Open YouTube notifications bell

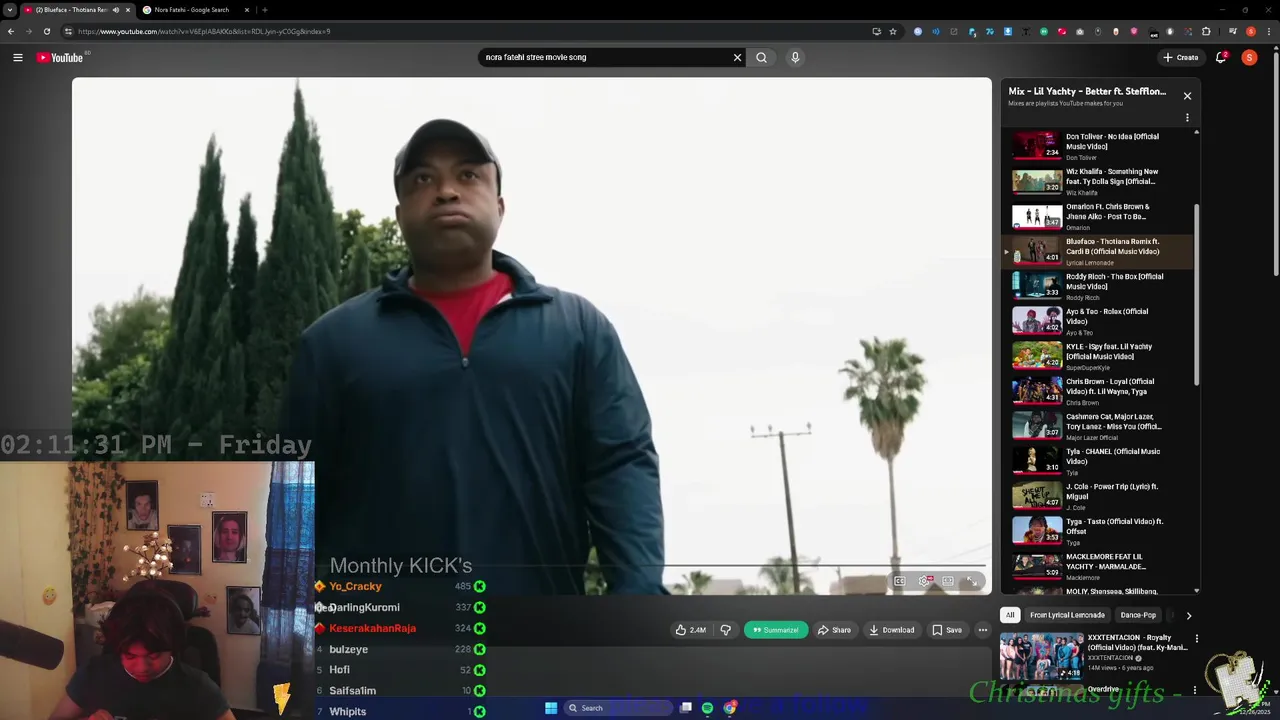click(x=1221, y=57)
